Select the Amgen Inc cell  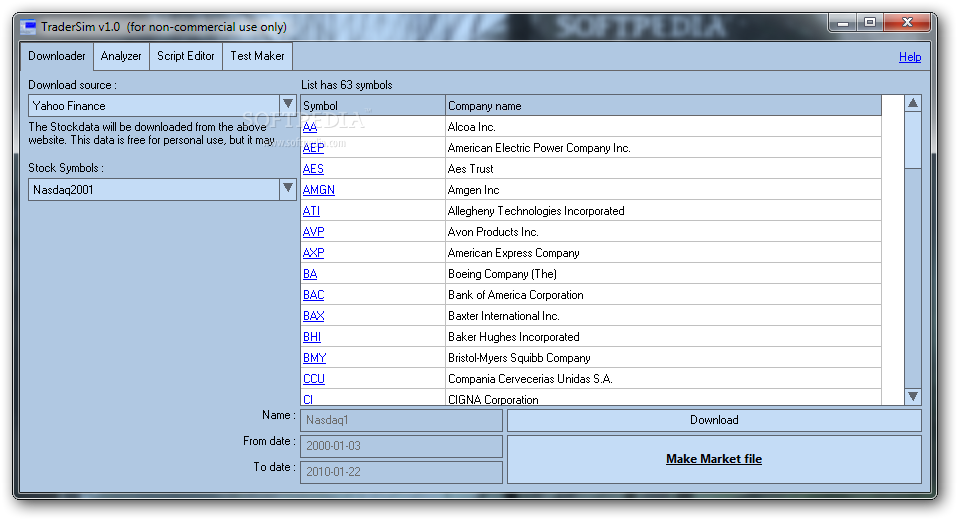[664, 190]
